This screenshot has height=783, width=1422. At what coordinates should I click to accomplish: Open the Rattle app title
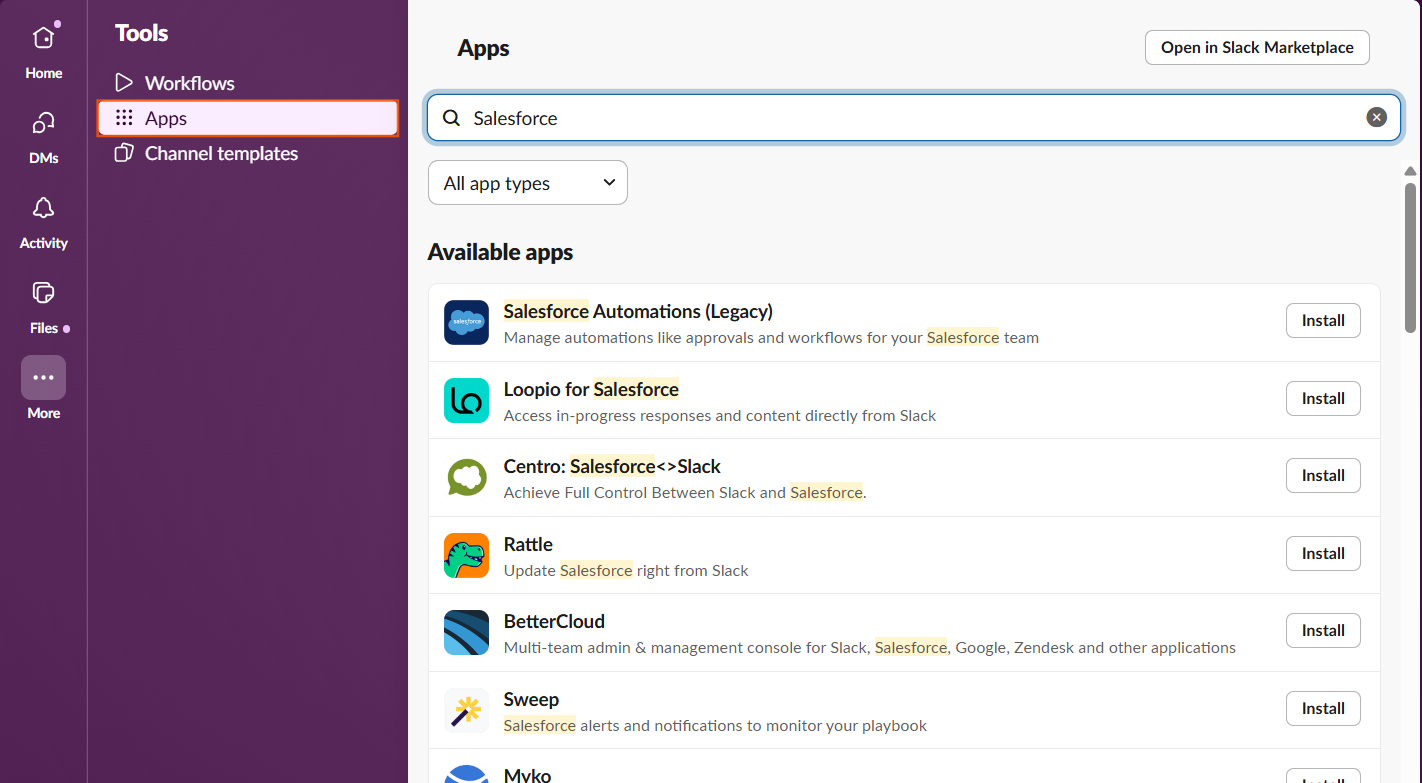528,544
